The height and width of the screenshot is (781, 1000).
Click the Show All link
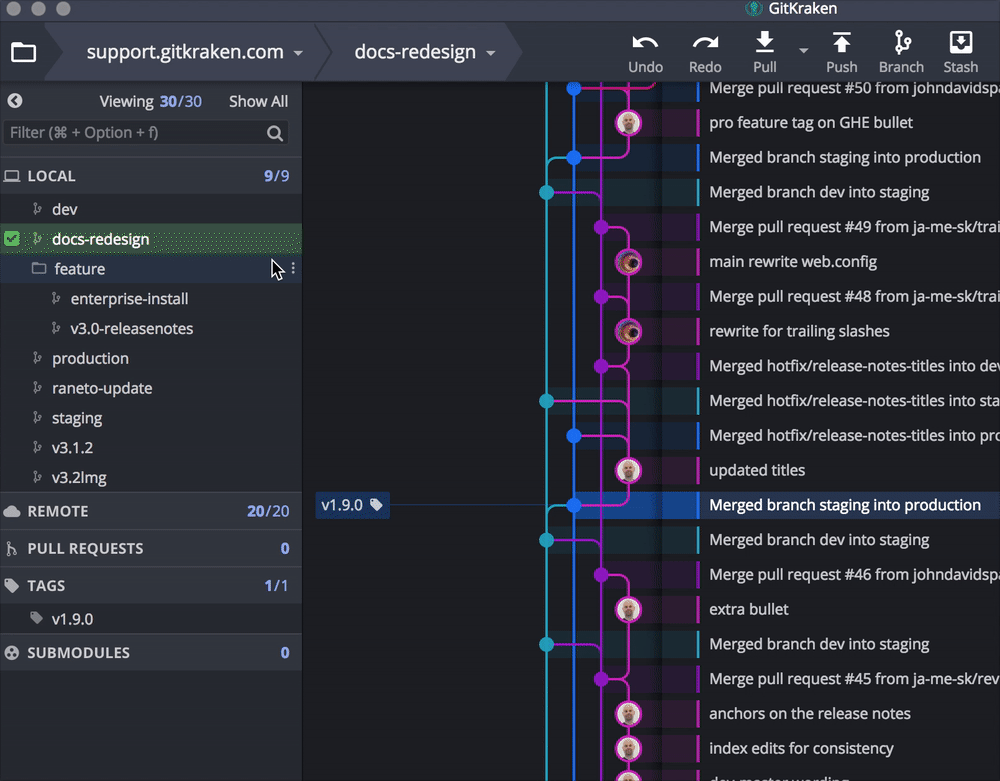click(258, 101)
